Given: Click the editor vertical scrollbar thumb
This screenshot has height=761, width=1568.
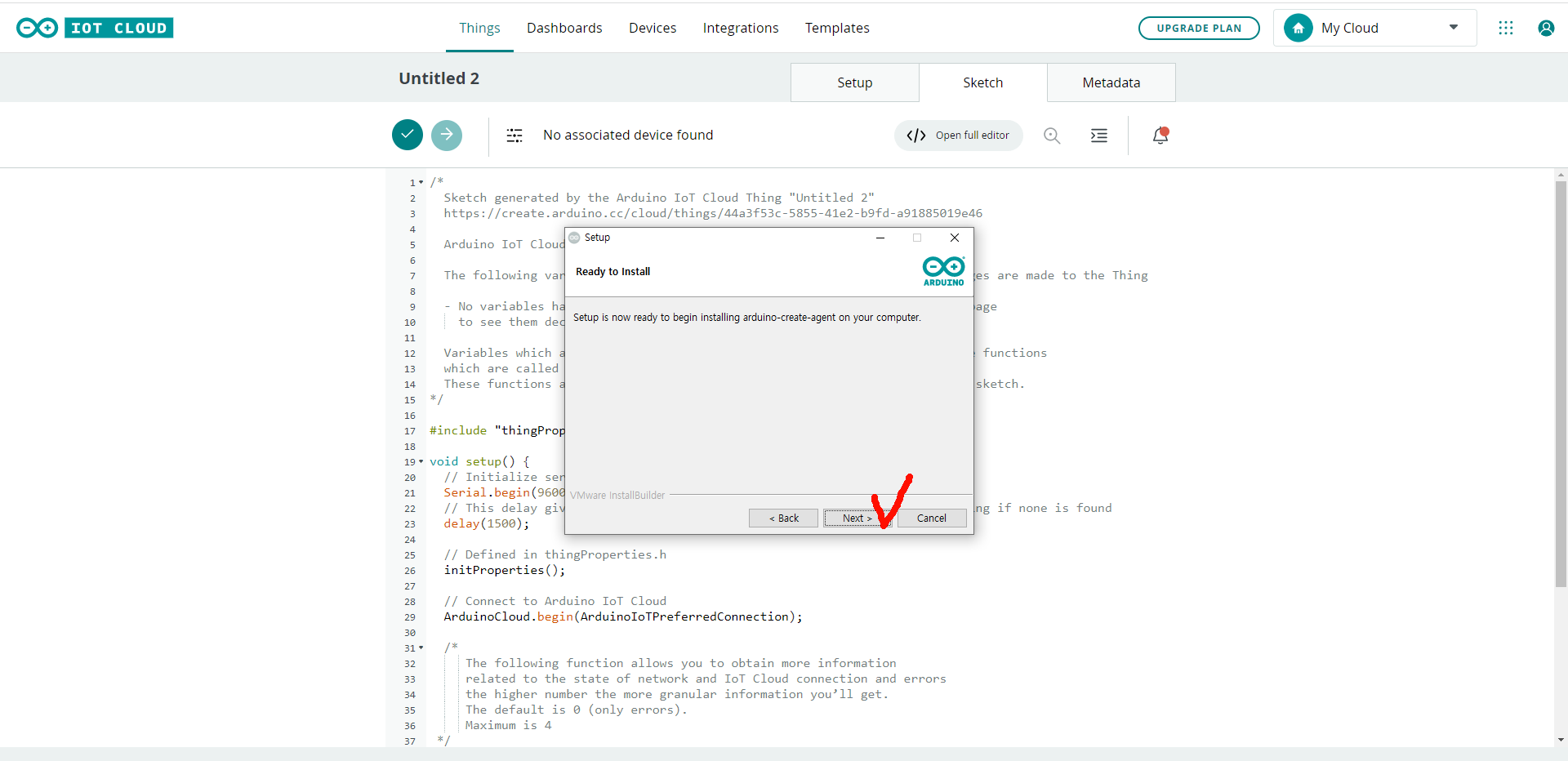Looking at the screenshot, I should coord(1561,384).
